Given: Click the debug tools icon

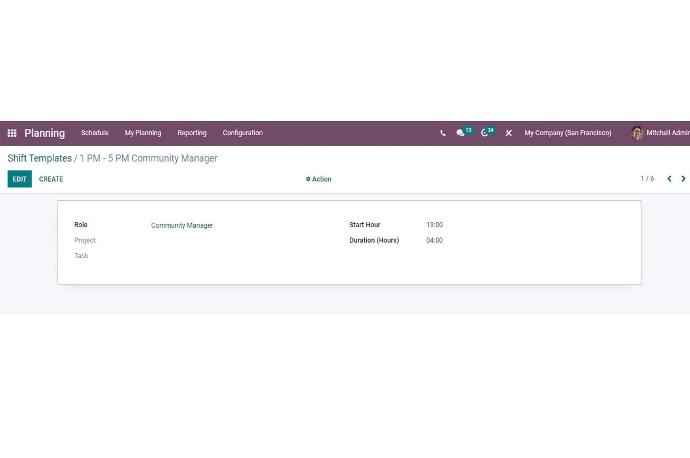Looking at the screenshot, I should tap(508, 133).
